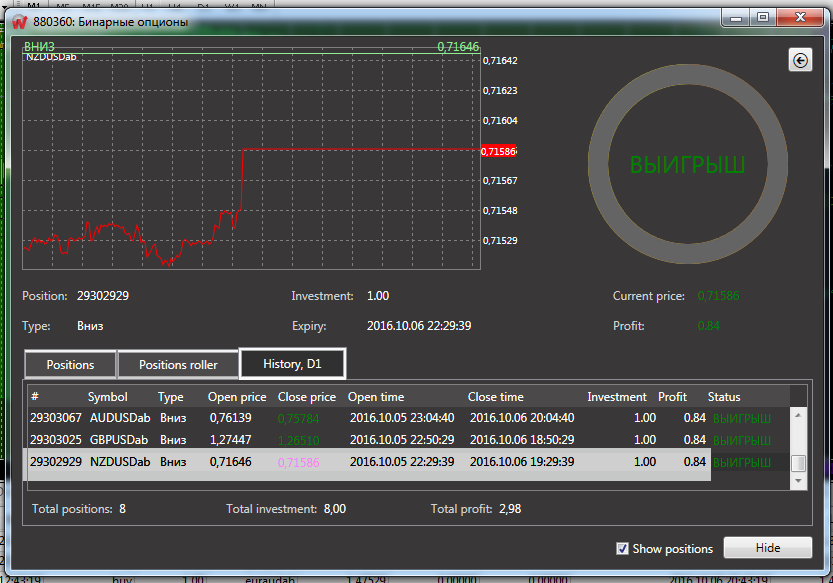Click the red 0,71586 price marker
Image resolution: width=833 pixels, height=583 pixels.
pos(498,151)
